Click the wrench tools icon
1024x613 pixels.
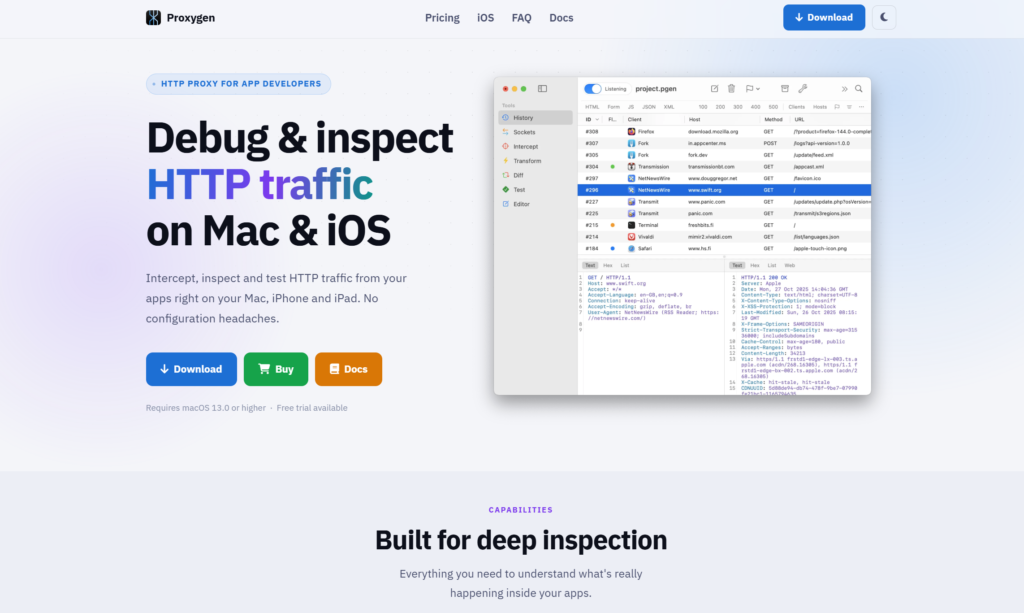tap(802, 89)
